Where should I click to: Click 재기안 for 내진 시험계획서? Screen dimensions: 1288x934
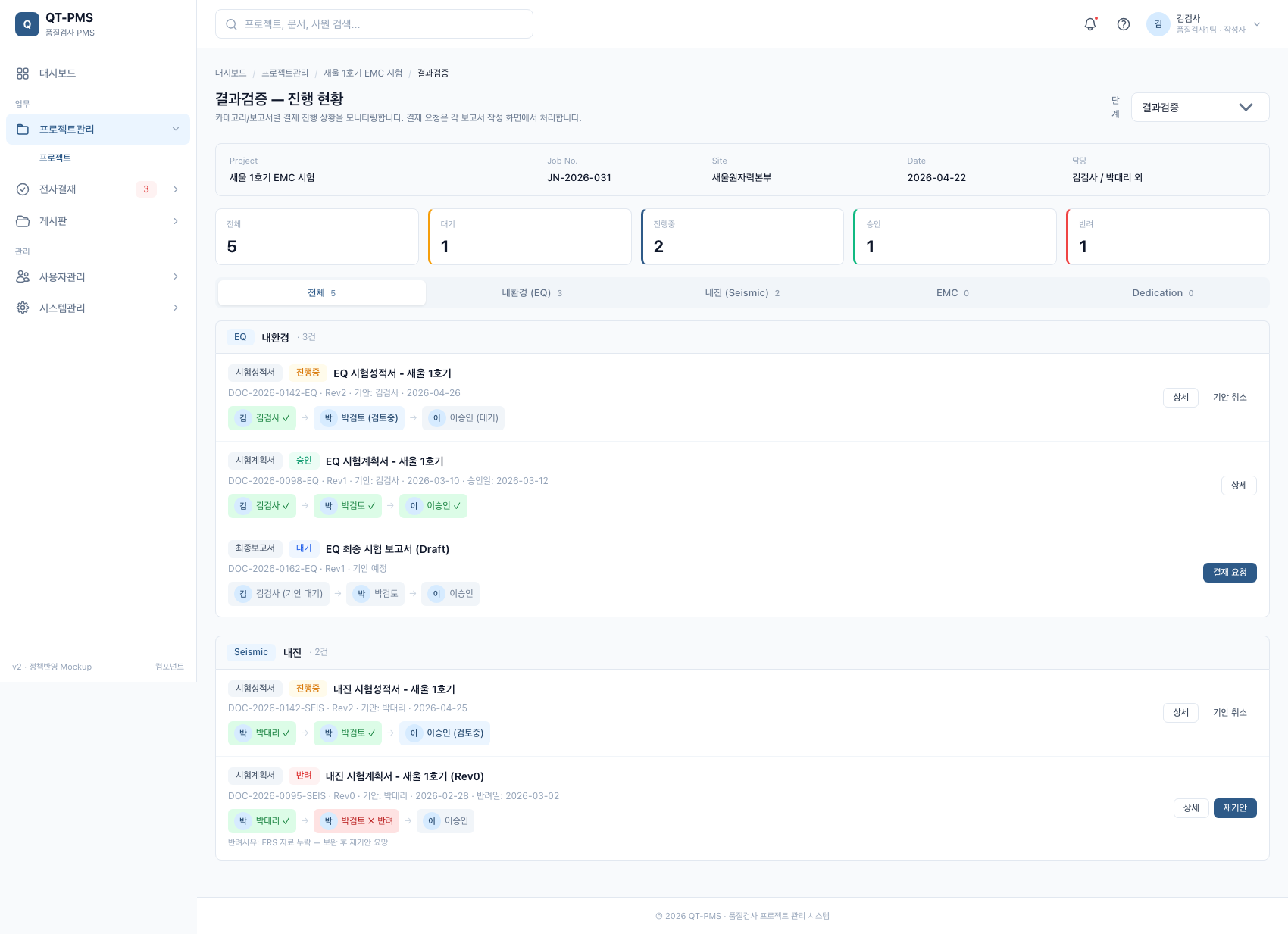click(1235, 808)
